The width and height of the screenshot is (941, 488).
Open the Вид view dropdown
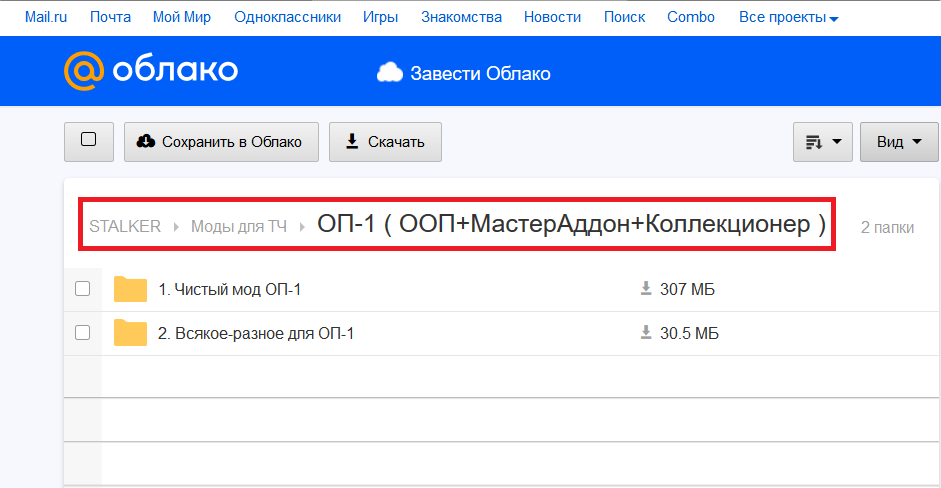point(899,142)
